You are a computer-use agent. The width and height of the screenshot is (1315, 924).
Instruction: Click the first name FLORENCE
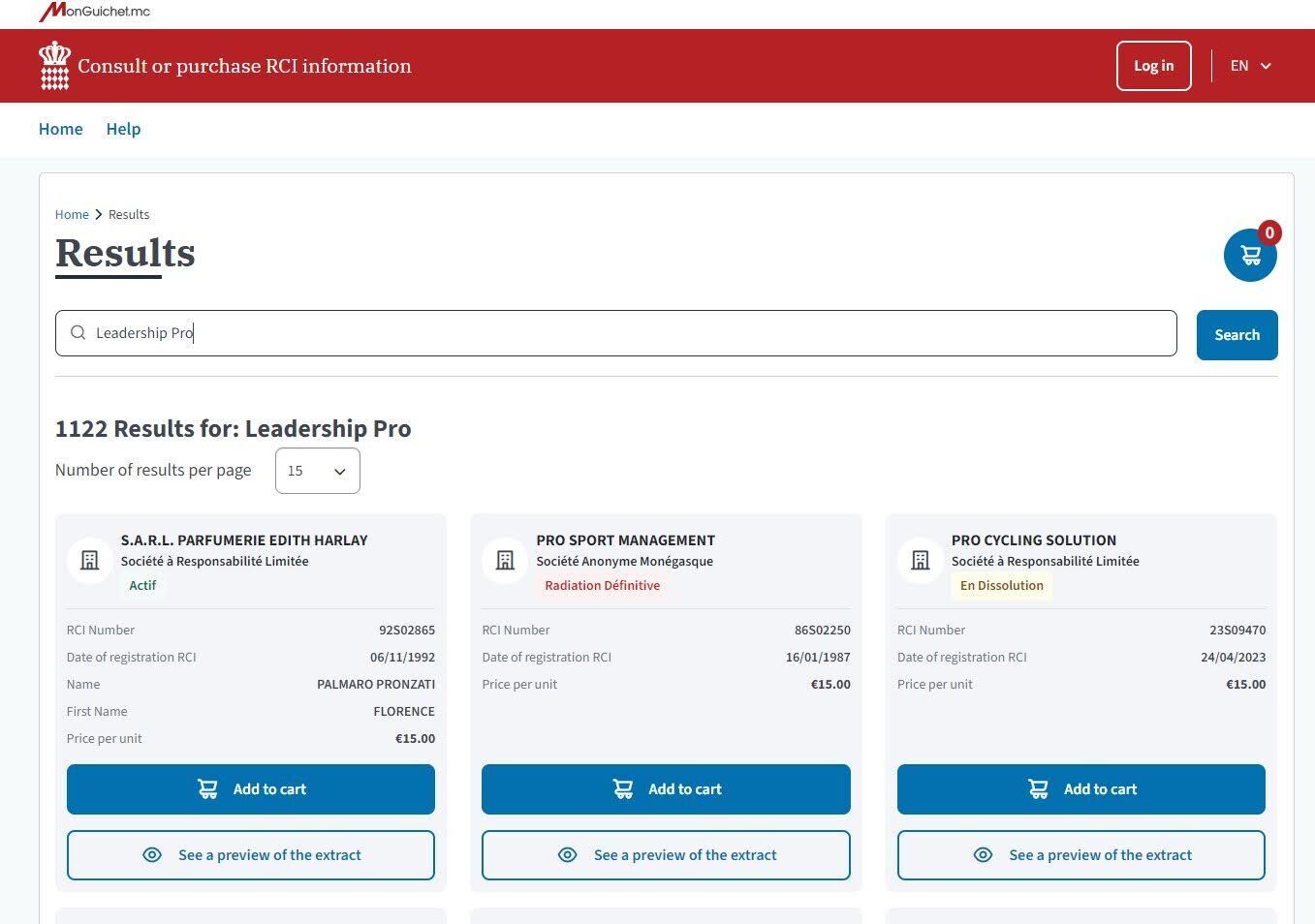tap(404, 712)
